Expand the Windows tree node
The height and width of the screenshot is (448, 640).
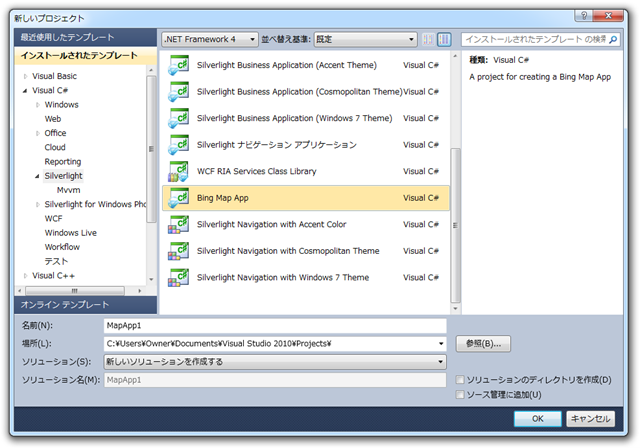tap(38, 105)
